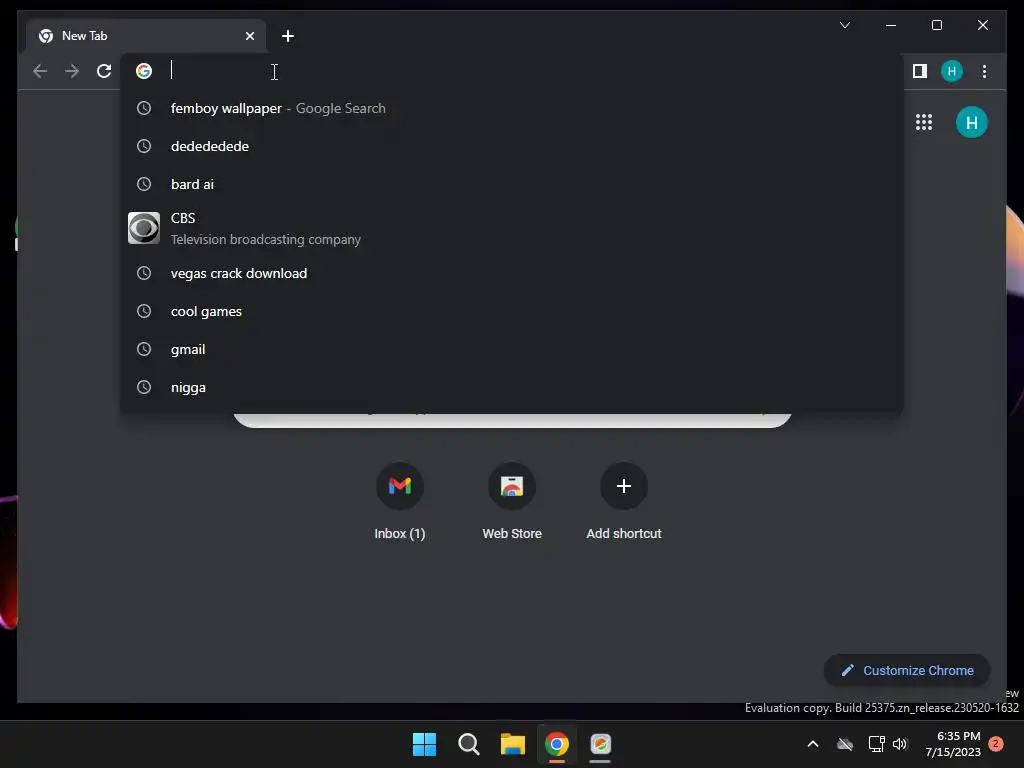
Task: Expand the tab search chevron
Action: [x=844, y=25]
